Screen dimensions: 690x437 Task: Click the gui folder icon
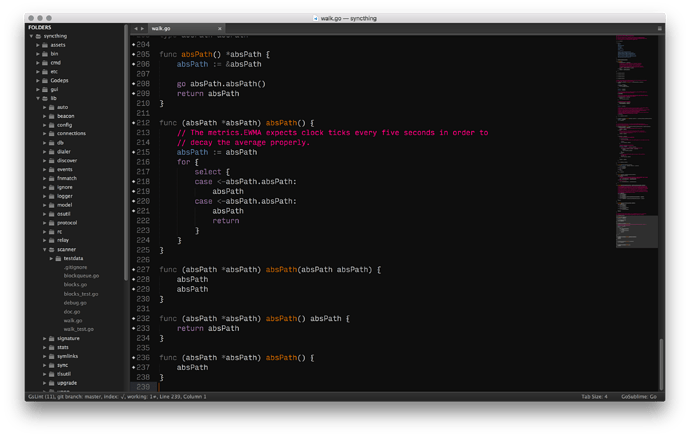(45, 89)
